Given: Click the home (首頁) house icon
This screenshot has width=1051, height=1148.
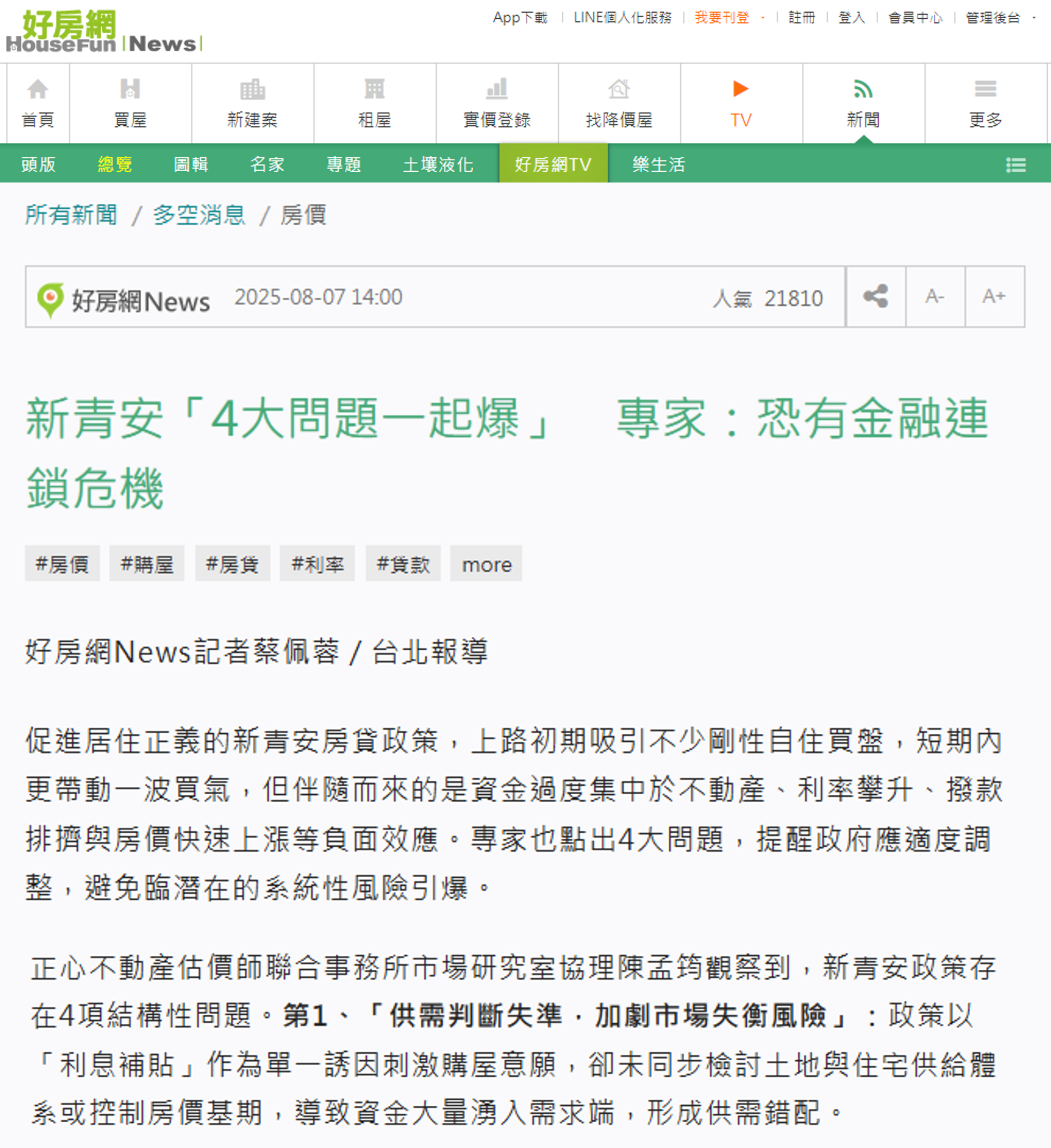Looking at the screenshot, I should (x=37, y=89).
